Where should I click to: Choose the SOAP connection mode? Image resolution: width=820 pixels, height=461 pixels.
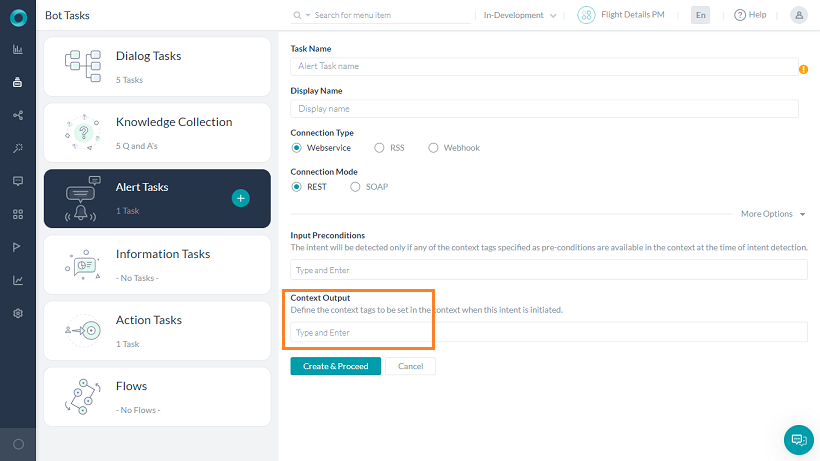click(x=355, y=186)
